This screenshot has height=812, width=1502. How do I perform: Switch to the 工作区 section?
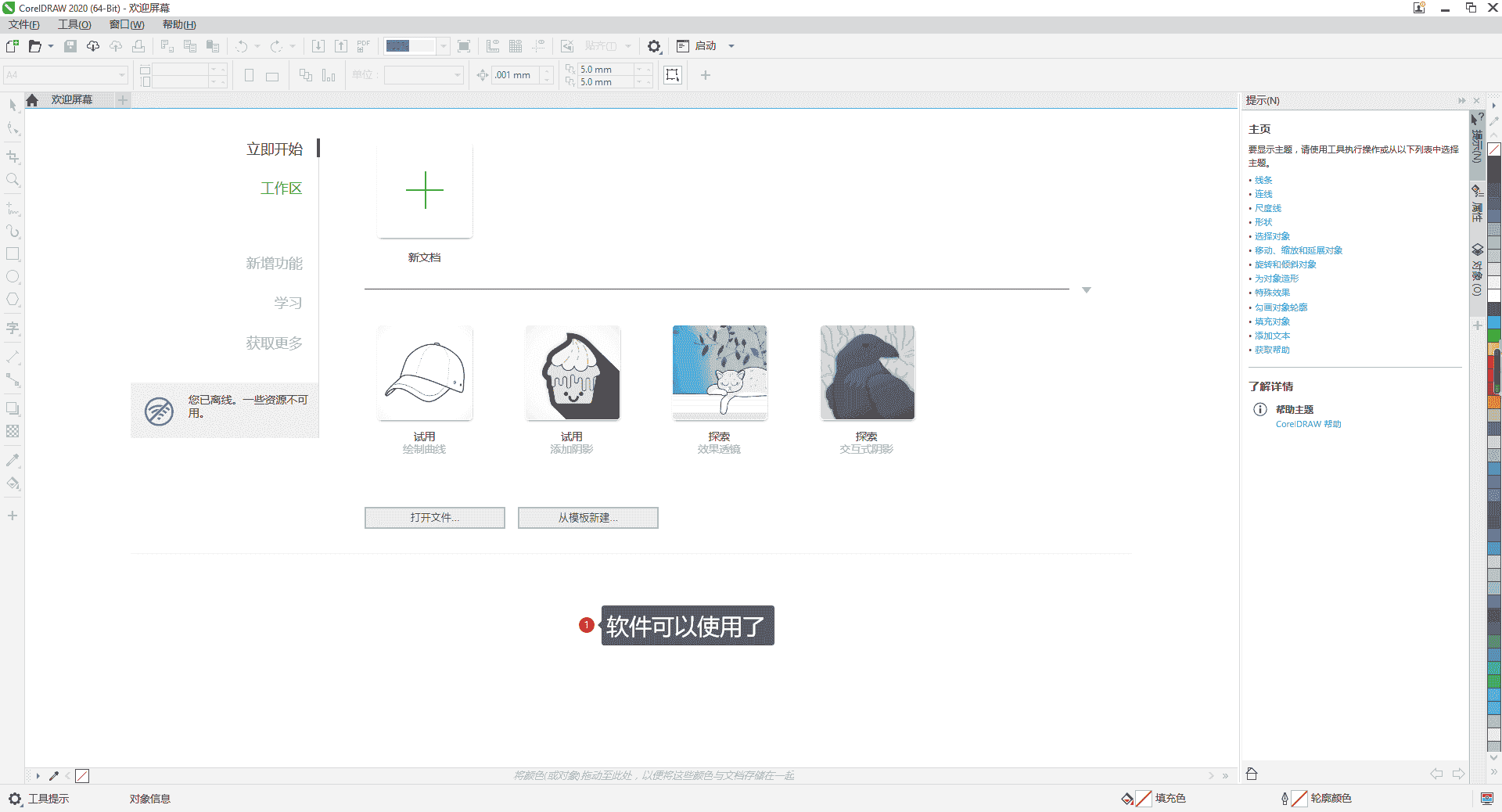(x=282, y=189)
